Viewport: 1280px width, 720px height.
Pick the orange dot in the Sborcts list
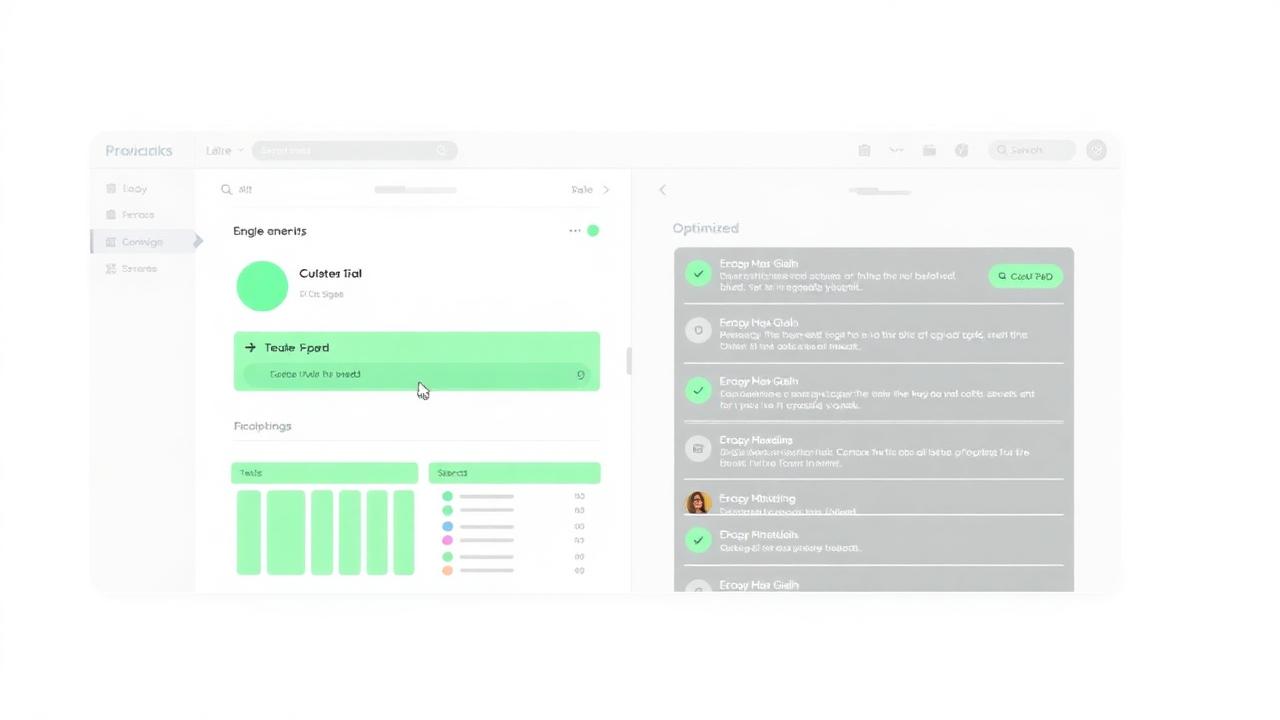(447, 570)
